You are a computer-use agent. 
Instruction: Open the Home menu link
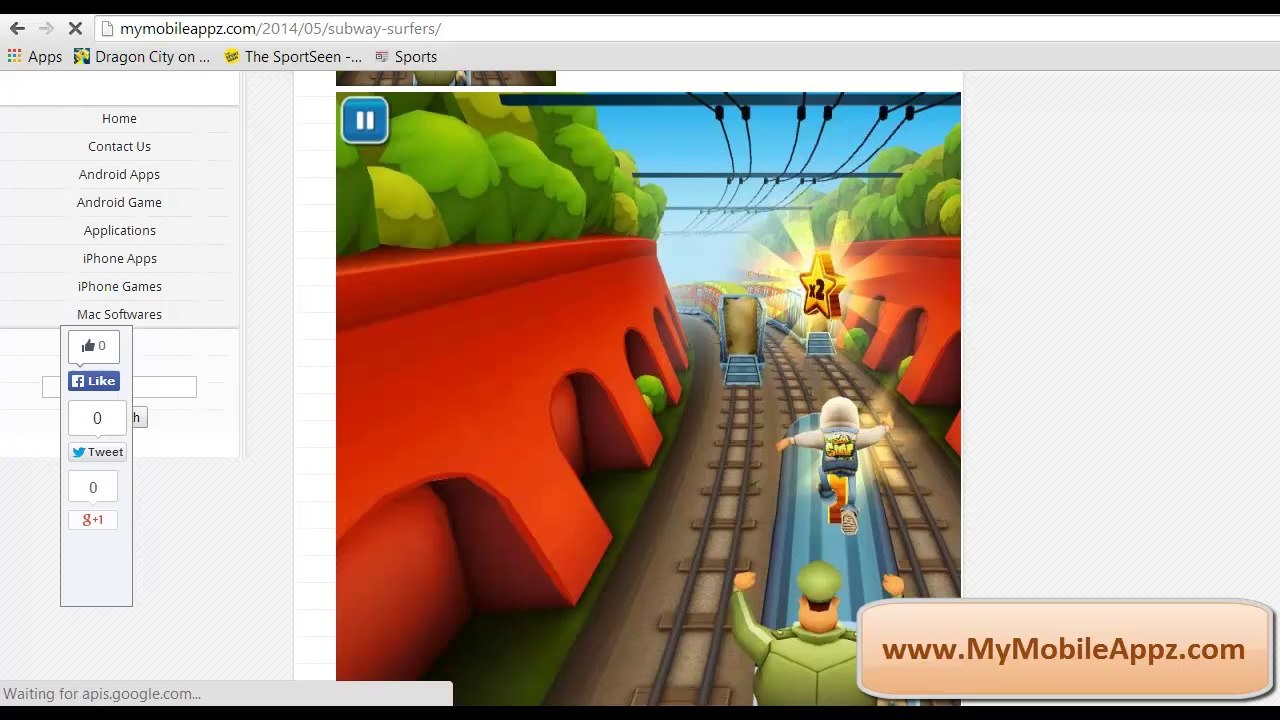click(x=119, y=118)
